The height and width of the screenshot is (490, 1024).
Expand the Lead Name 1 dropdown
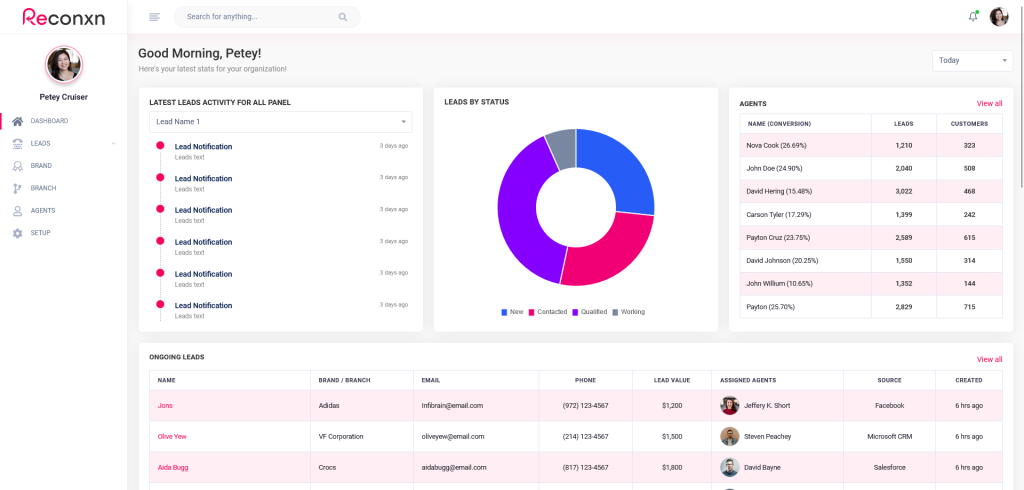[x=280, y=122]
